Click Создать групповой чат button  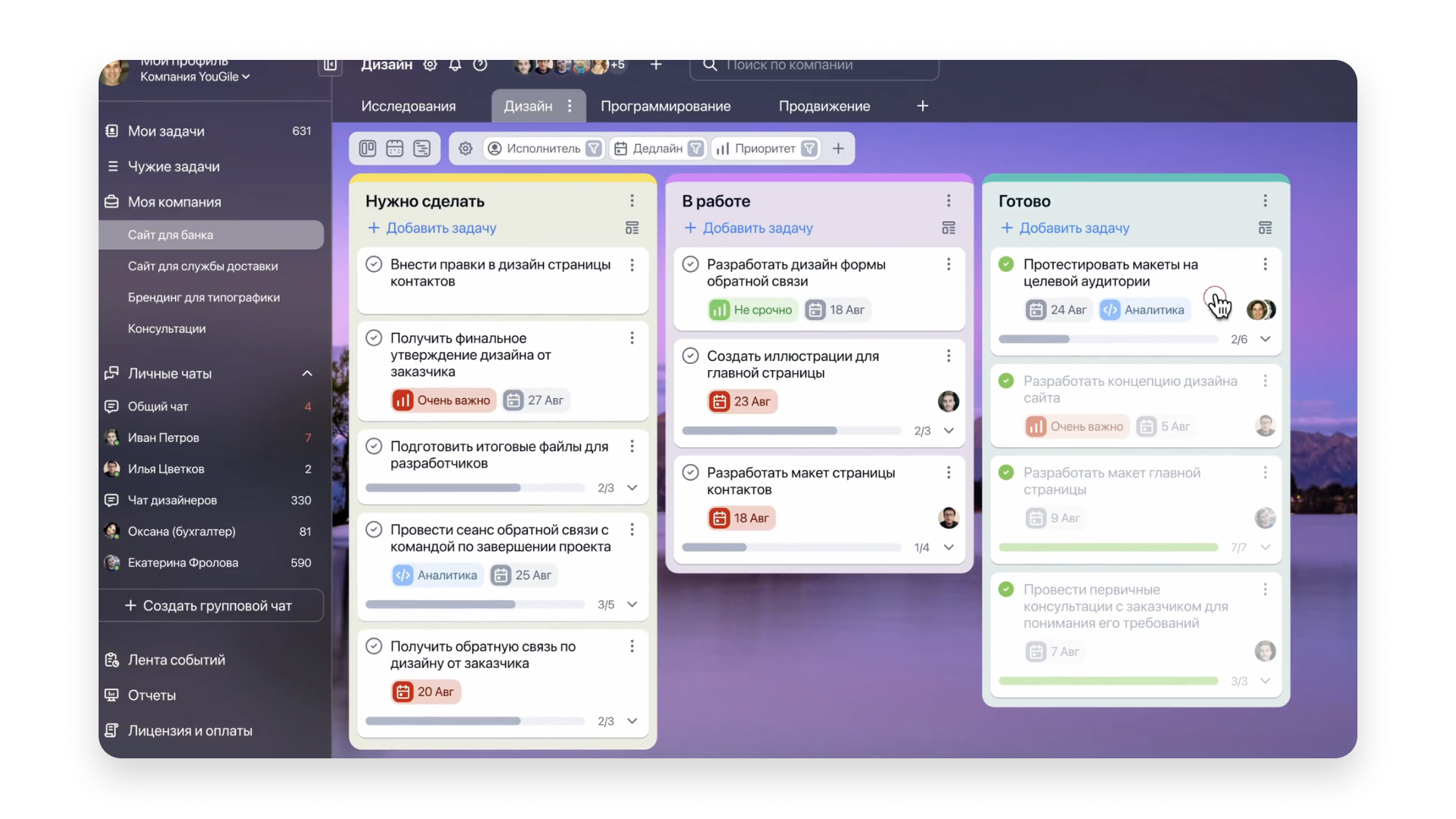pyautogui.click(x=210, y=605)
